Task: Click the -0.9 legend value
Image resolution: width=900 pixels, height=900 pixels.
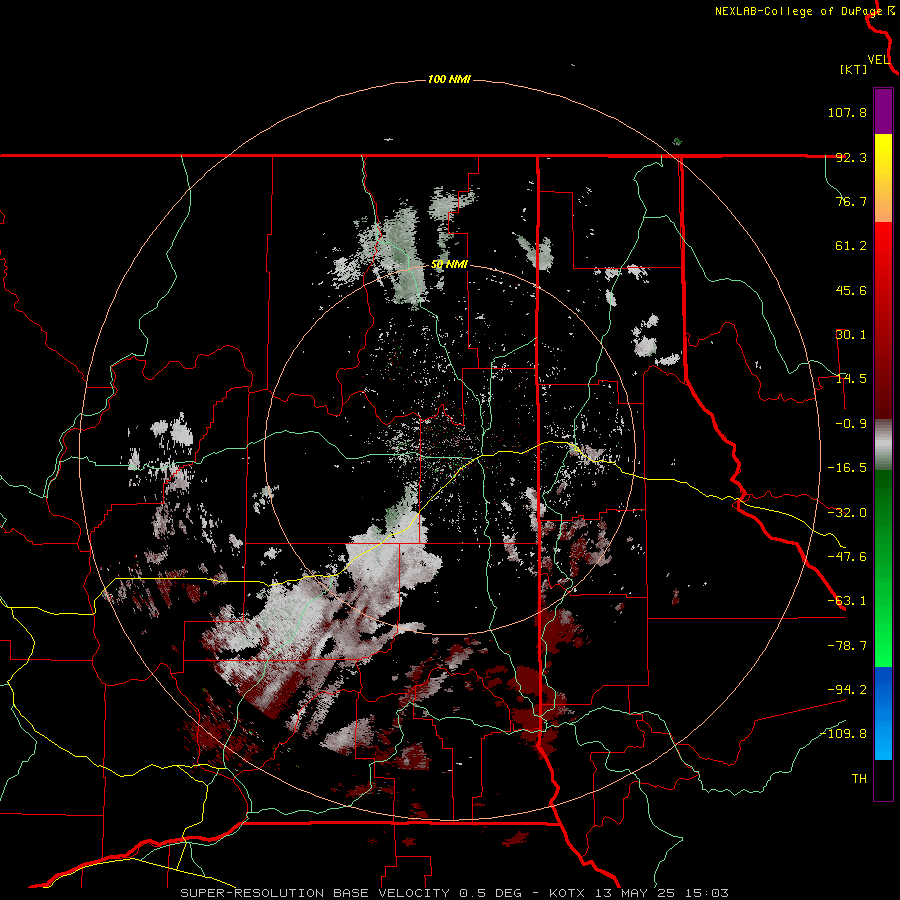Action: (851, 424)
